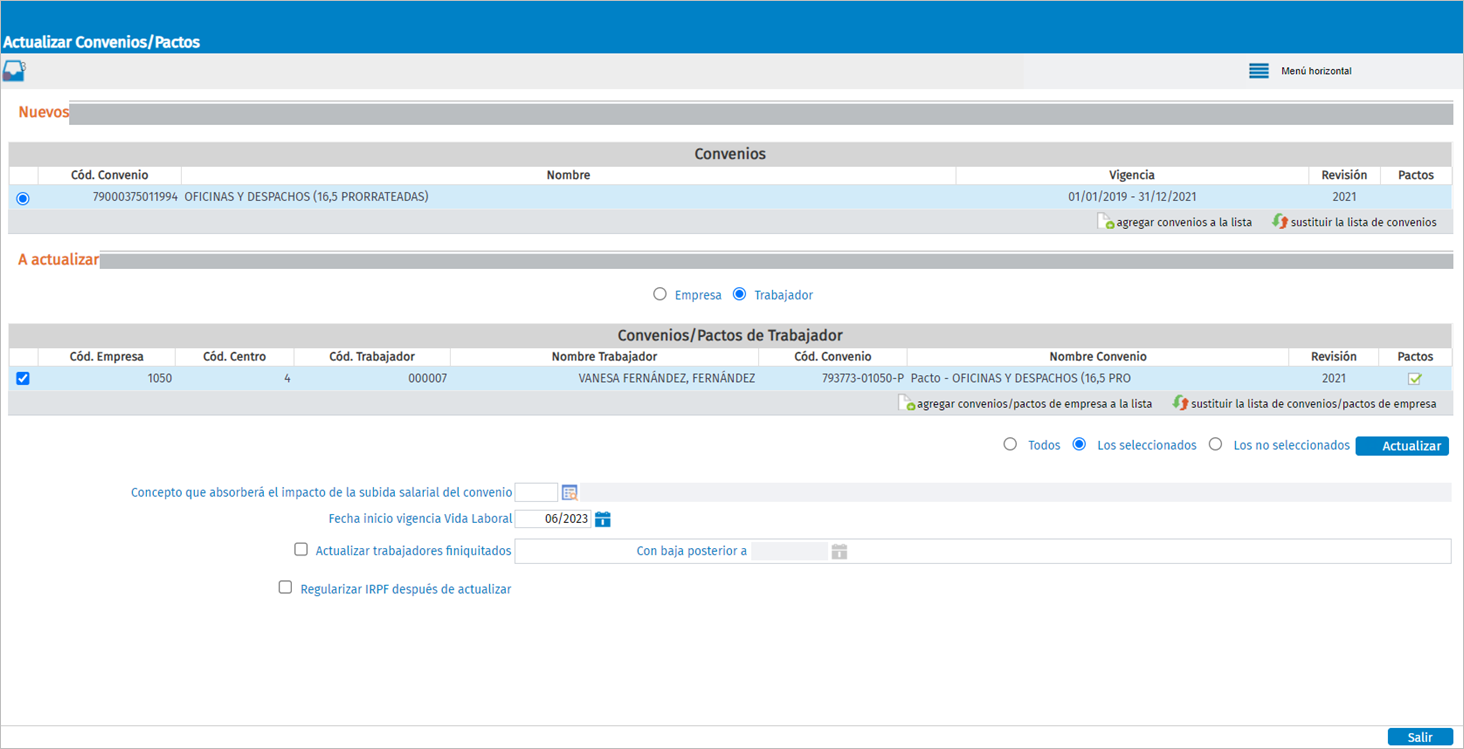This screenshot has width=1464, height=749.
Task: Click the Cód. Empresa column header
Action: 107,357
